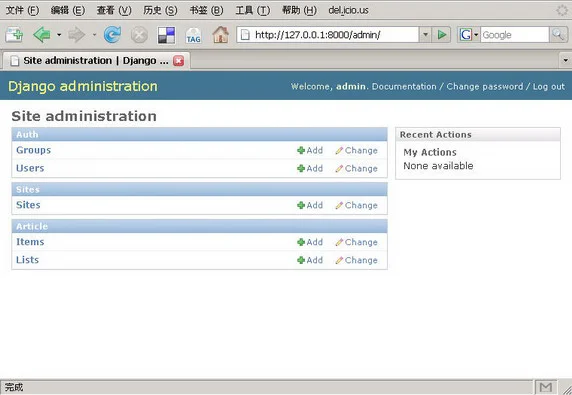Screen dimensions: 572x395
Task: Click Change for Users
Action: pos(356,169)
